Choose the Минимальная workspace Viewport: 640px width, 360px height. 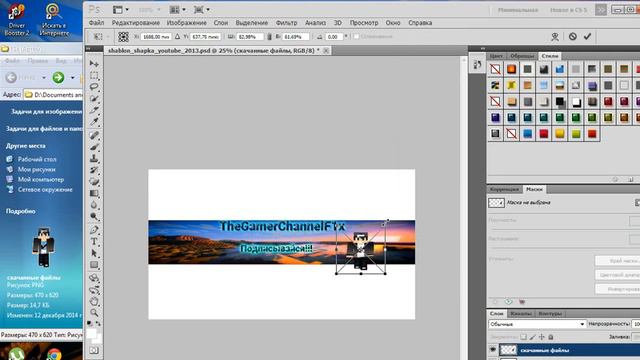518,10
